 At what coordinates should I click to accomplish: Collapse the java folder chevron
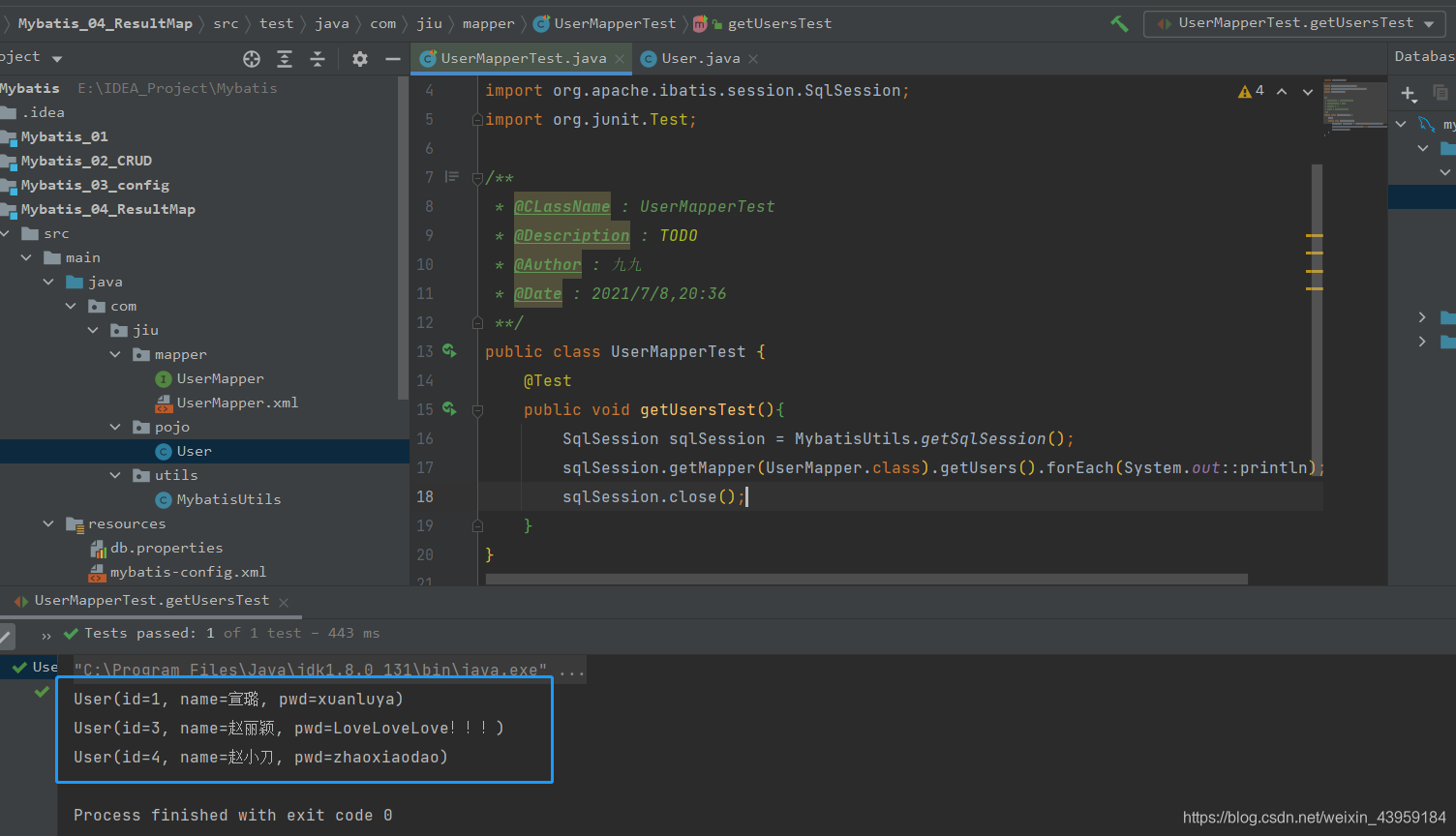[x=48, y=282]
